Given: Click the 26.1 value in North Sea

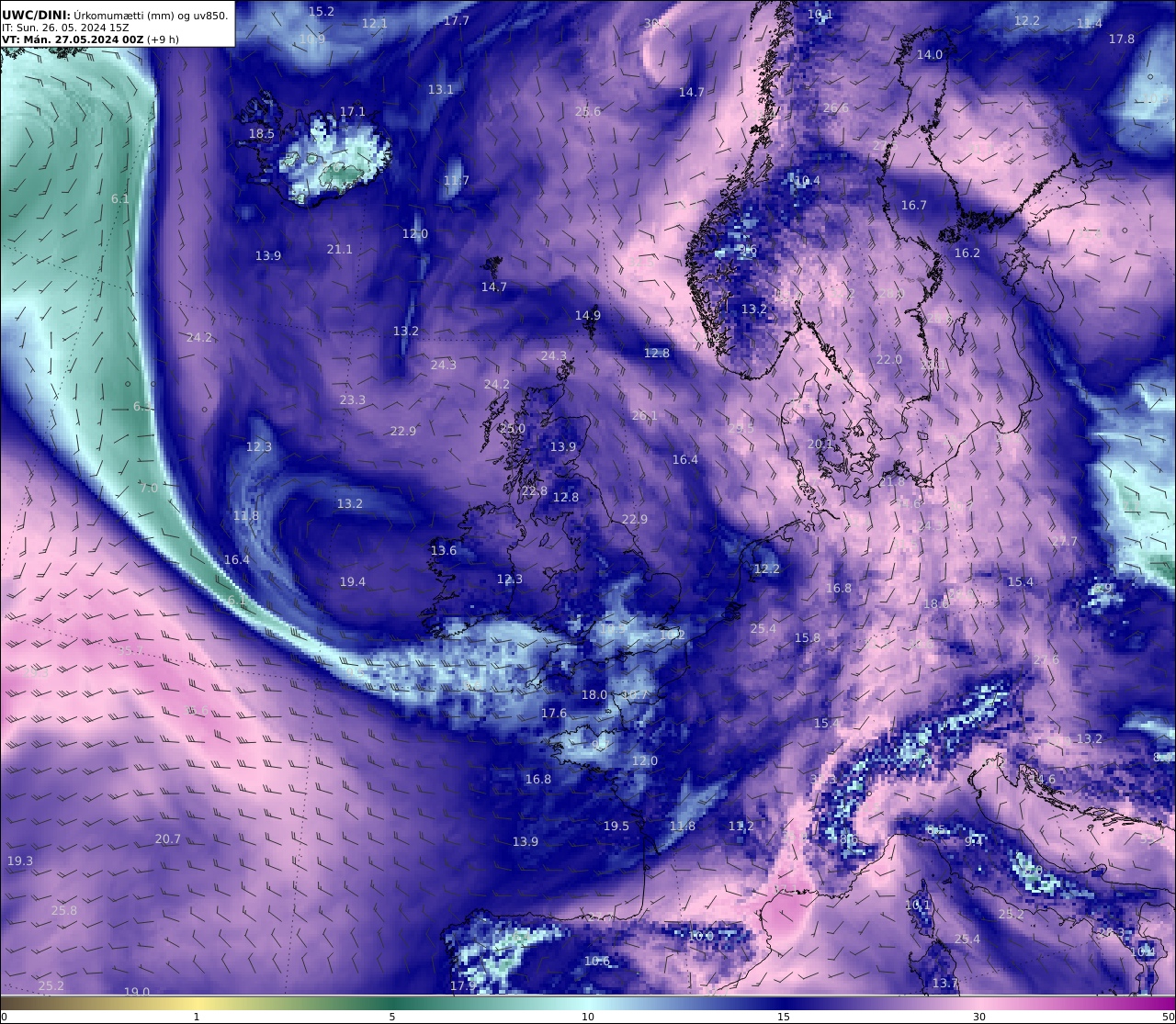Looking at the screenshot, I should pos(645,416).
